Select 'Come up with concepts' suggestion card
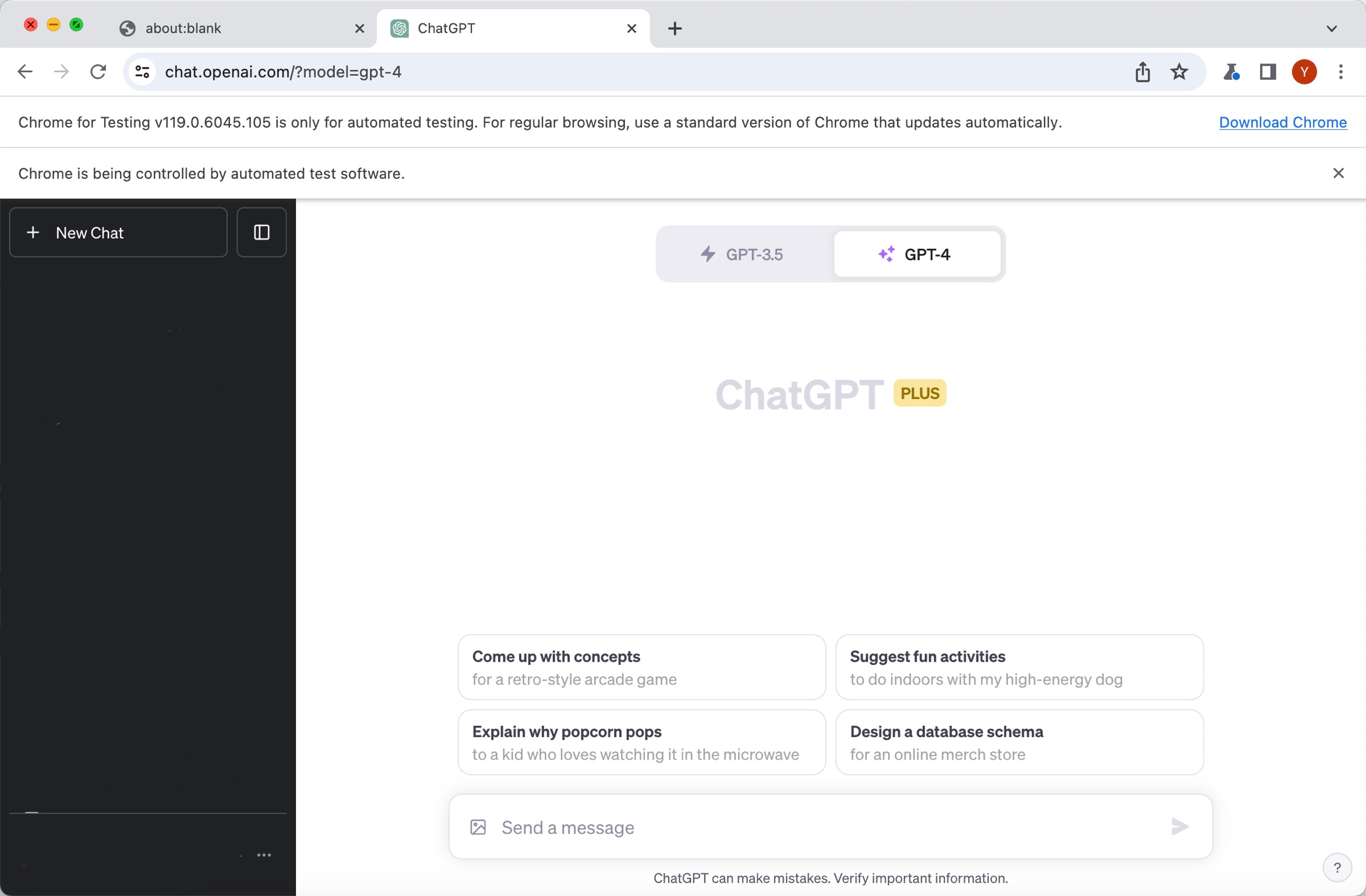 tap(641, 667)
